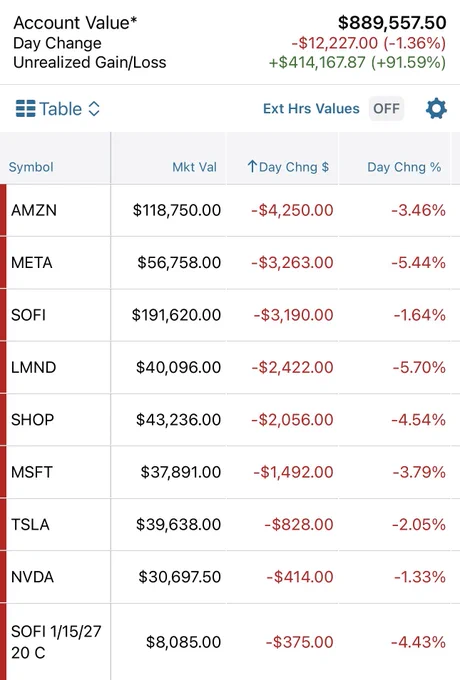460x680 pixels.
Task: Open the Table view dropdown label
Action: pyautogui.click(x=60, y=108)
